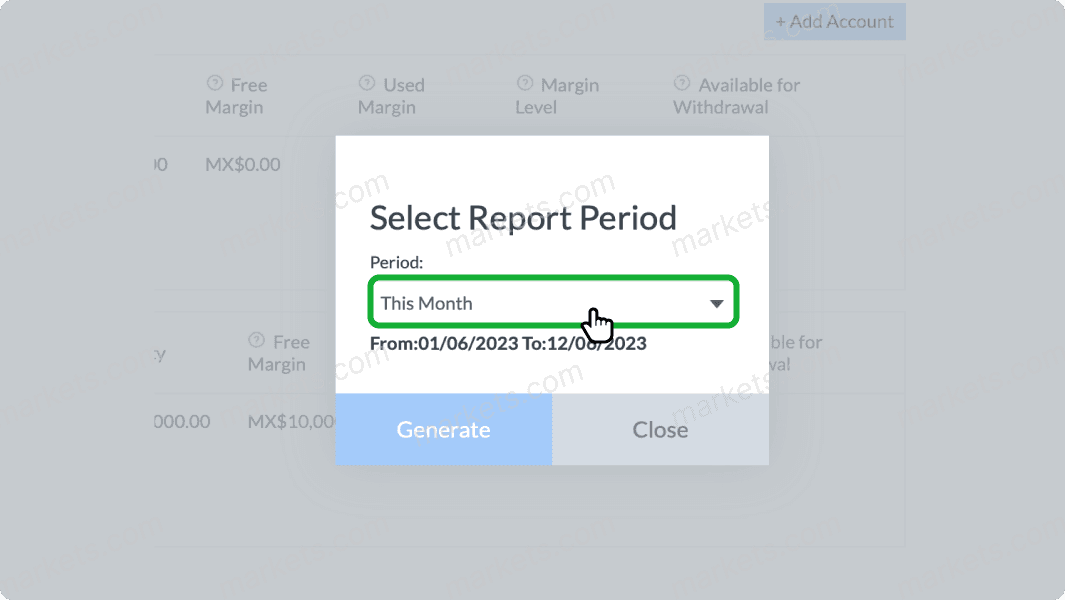Click the help icon beside Available for Withdrawal
1065x600 pixels.
681,84
